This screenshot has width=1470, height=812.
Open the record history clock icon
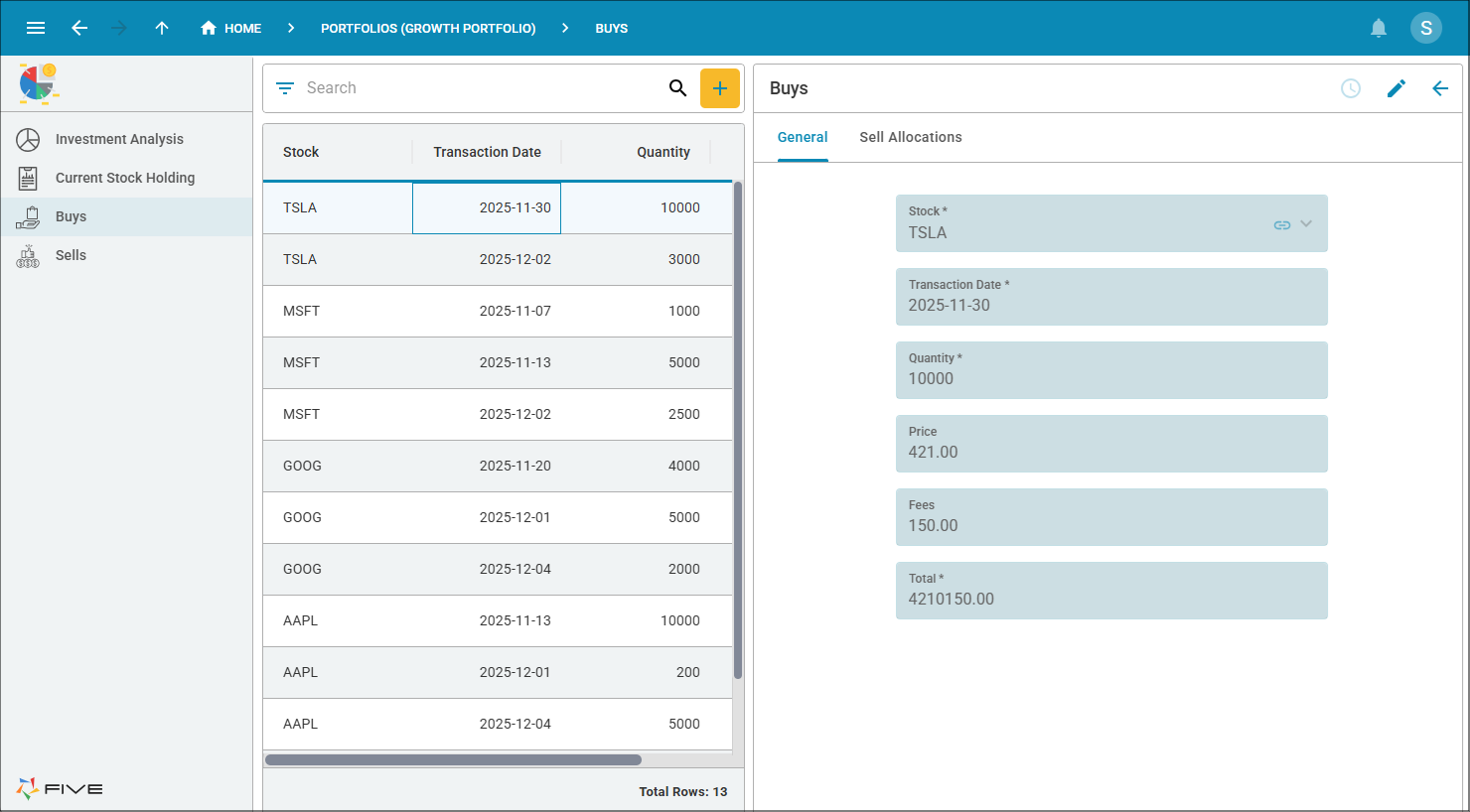pyautogui.click(x=1351, y=88)
